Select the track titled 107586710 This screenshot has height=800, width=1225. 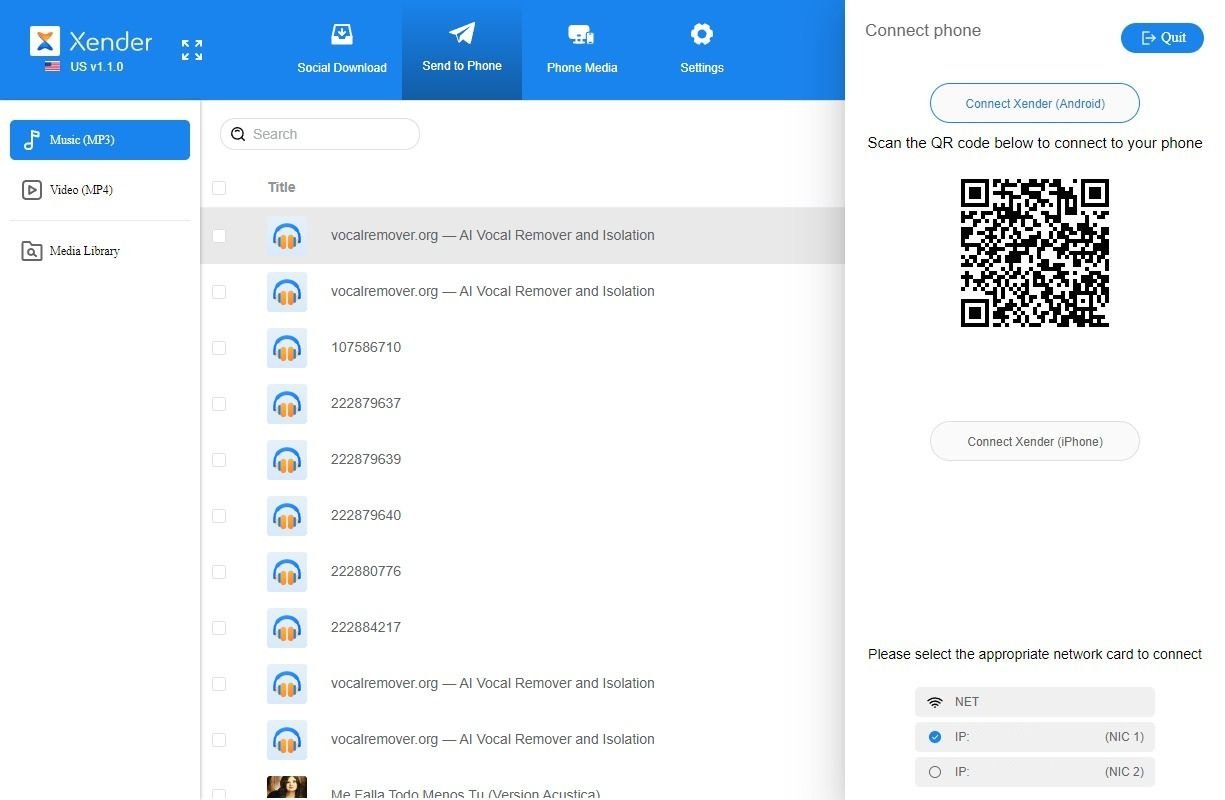tap(366, 348)
